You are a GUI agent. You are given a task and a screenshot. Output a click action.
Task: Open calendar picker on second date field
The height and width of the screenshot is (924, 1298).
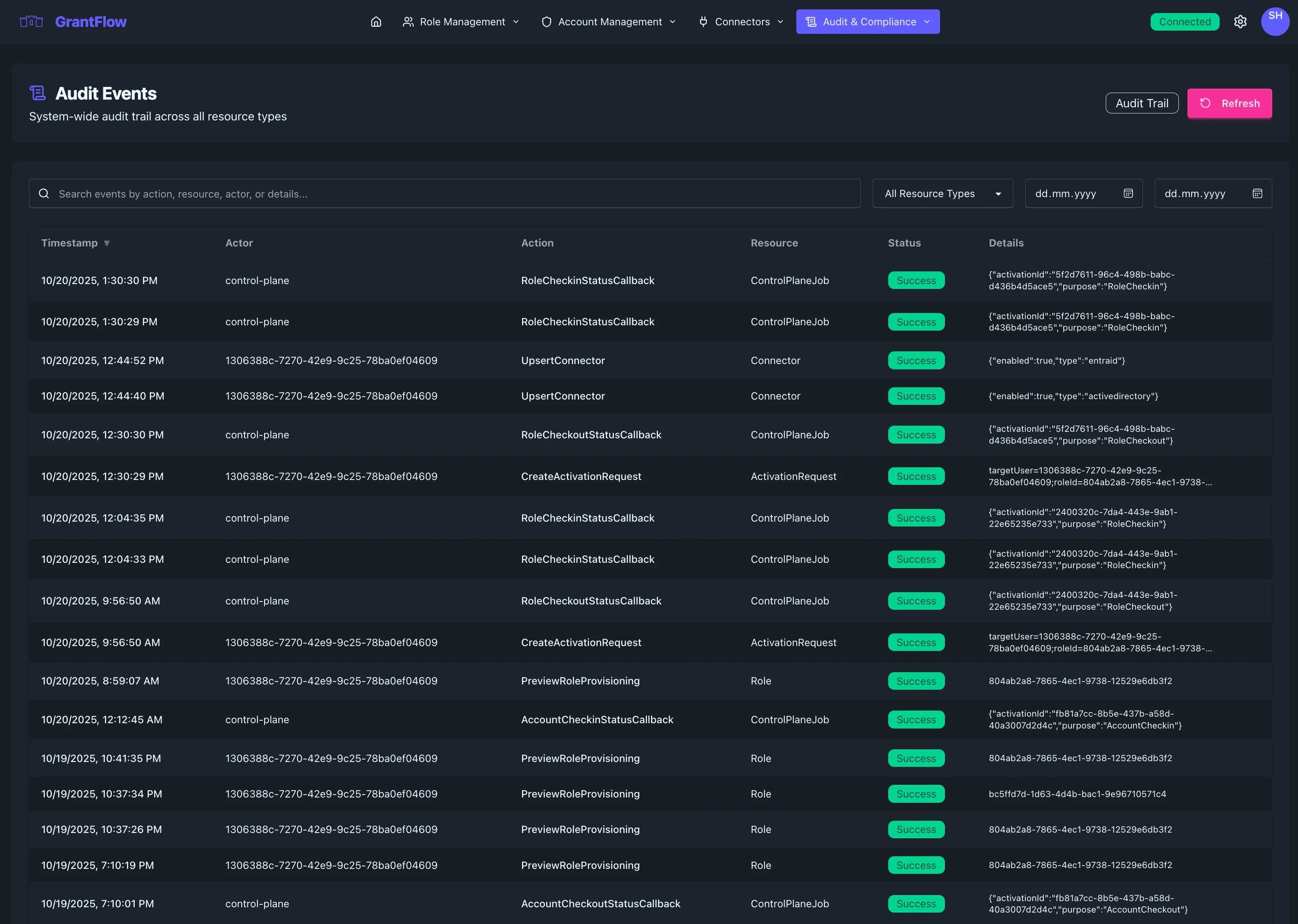click(1257, 193)
